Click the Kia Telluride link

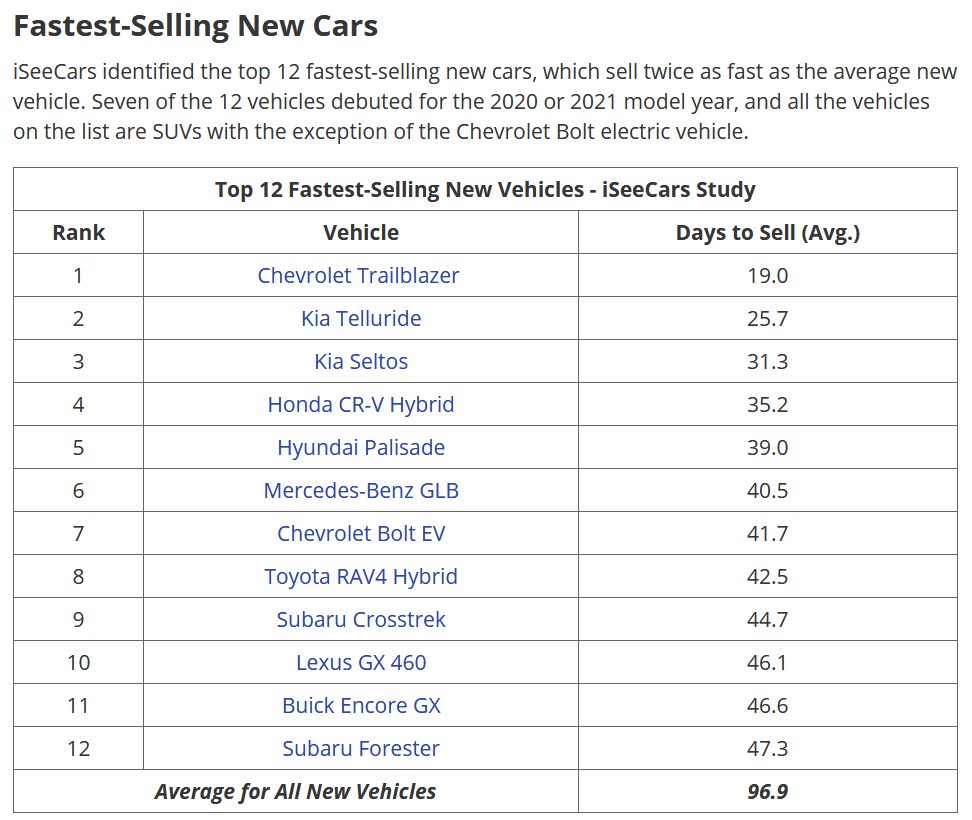(361, 318)
